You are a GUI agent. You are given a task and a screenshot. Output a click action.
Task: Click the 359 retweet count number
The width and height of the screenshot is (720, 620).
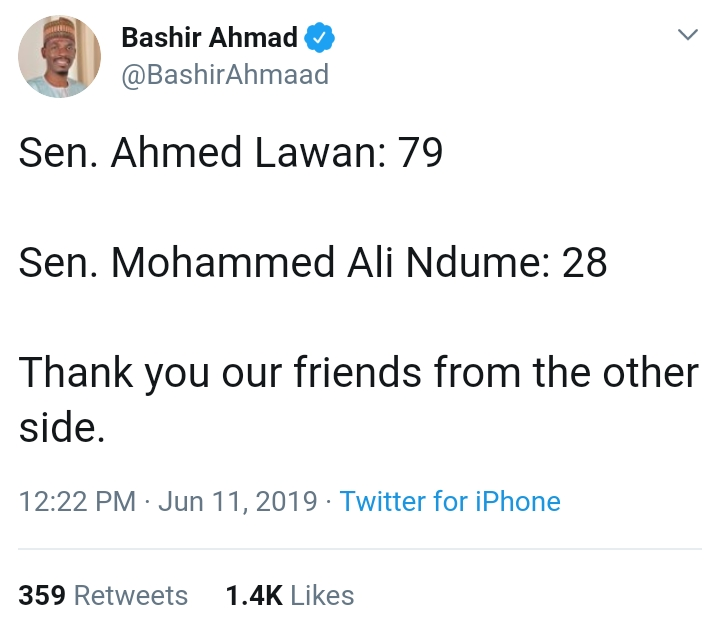(42, 596)
